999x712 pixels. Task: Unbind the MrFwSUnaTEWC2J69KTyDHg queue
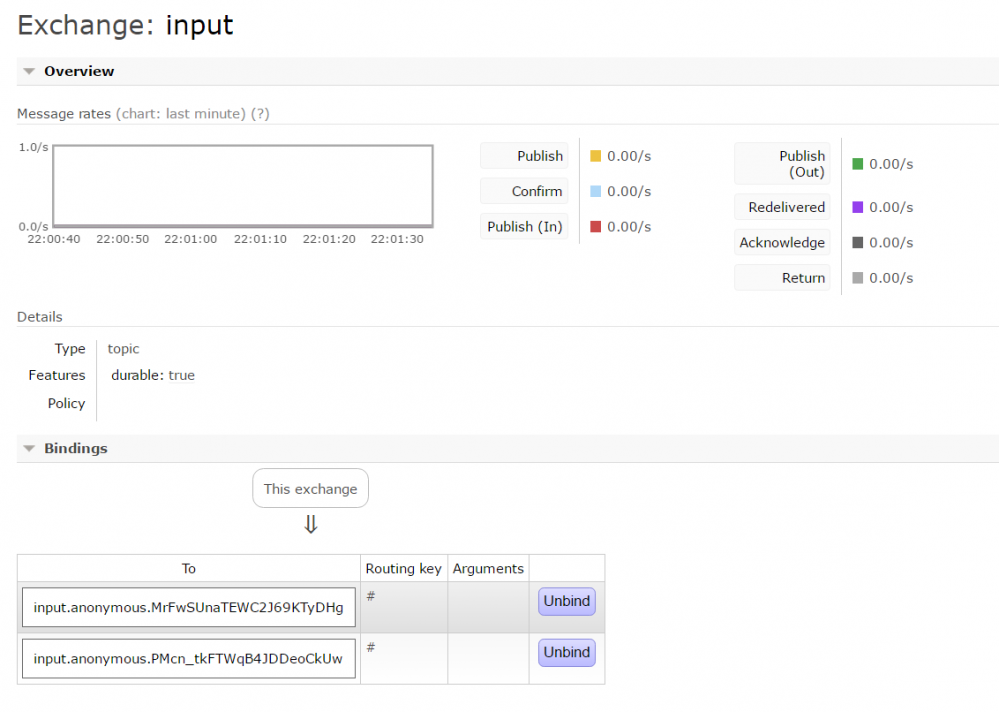coord(567,602)
